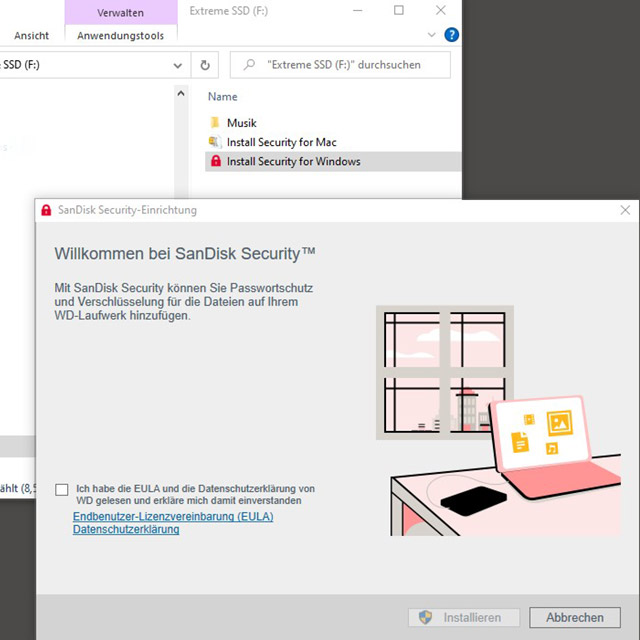Select the Verwalten contextual tab
The height and width of the screenshot is (640, 640).
121,13
